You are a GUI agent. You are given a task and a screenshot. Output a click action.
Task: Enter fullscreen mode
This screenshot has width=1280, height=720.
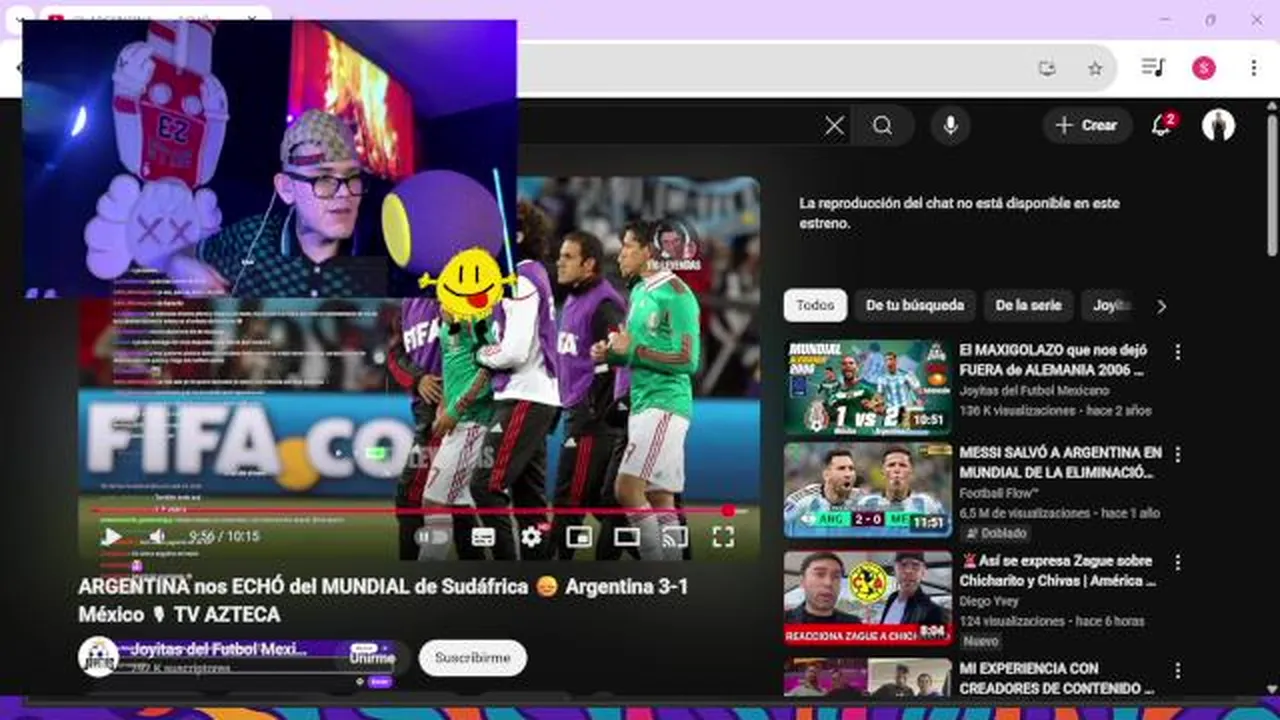click(x=723, y=537)
